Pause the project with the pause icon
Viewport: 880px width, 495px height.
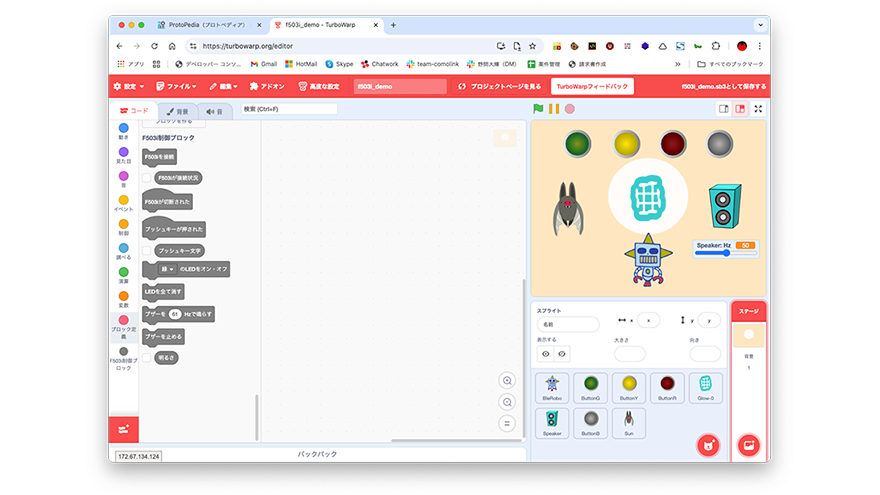point(554,109)
